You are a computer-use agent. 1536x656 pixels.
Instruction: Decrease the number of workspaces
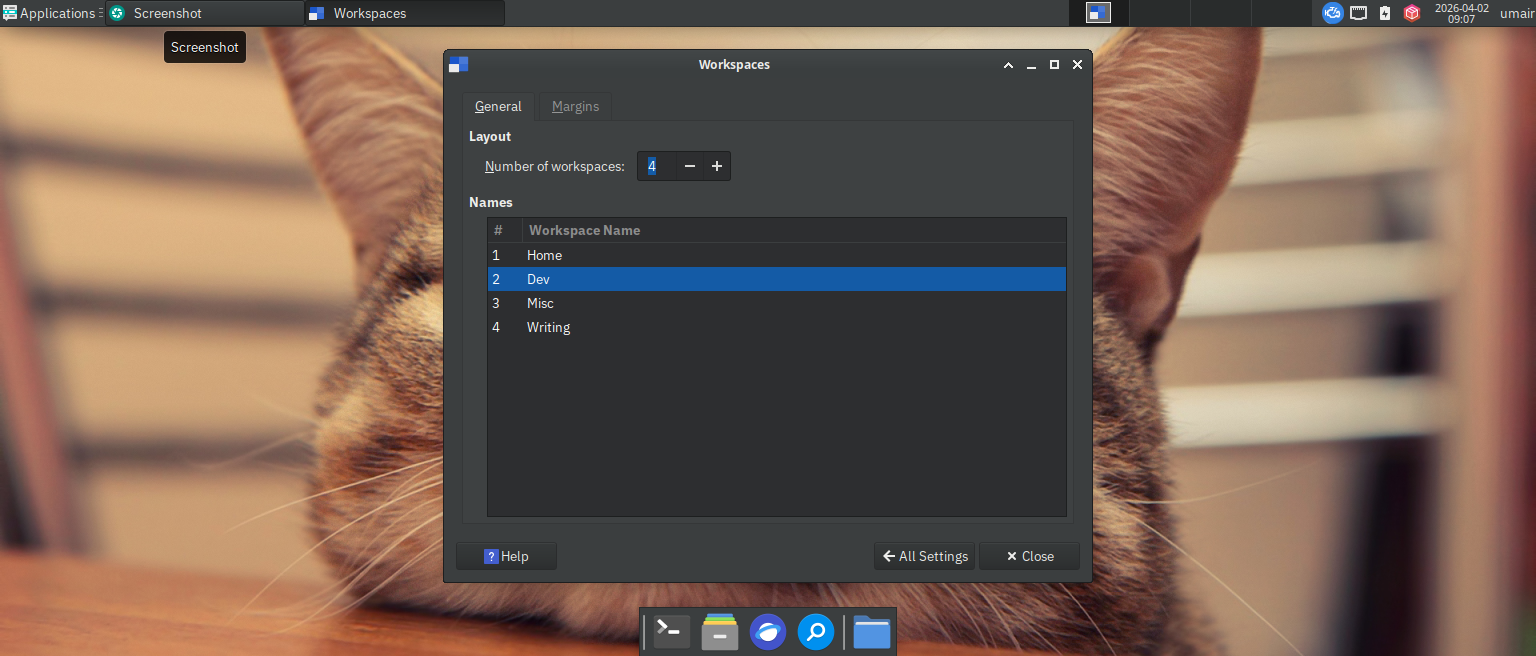[x=690, y=166]
